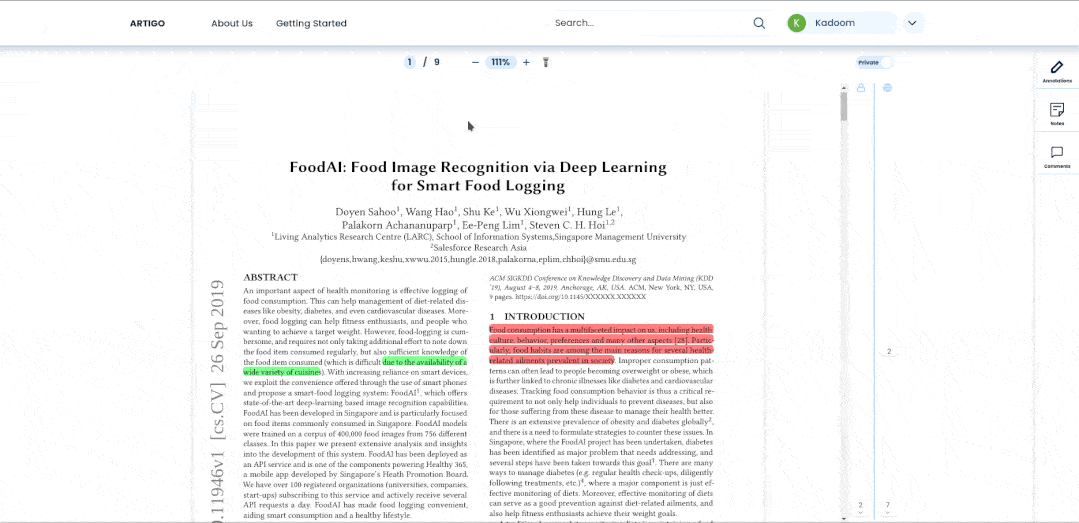The height and width of the screenshot is (523, 1079).
Task: Click the document scrollbar thumb
Action: 844,107
